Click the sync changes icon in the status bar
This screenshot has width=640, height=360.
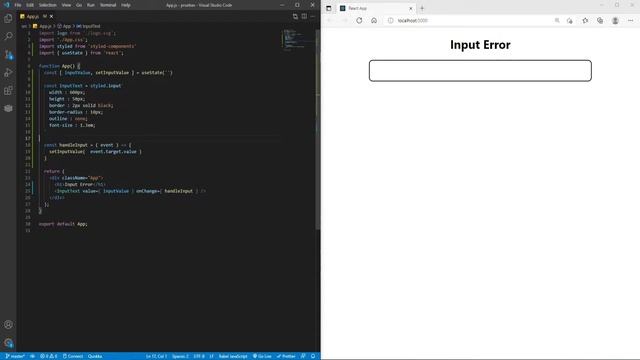[x=32, y=356]
